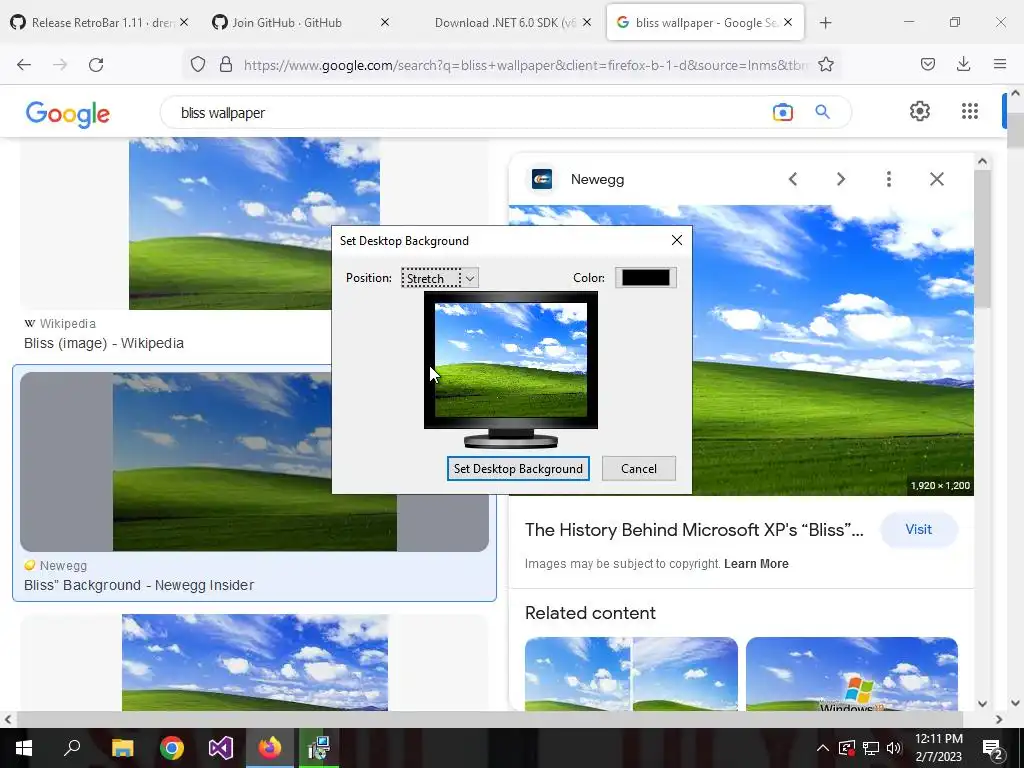1024x768 pixels.
Task: Launch Chrome from the taskbar
Action: (172, 748)
